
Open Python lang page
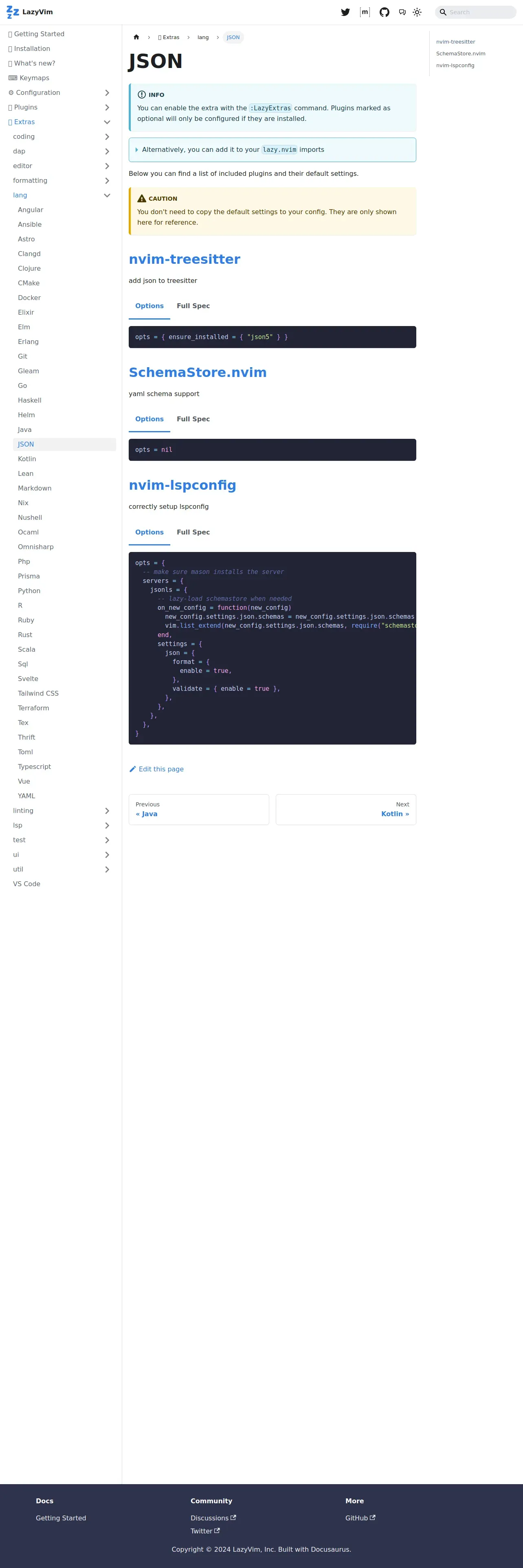pyautogui.click(x=64, y=591)
